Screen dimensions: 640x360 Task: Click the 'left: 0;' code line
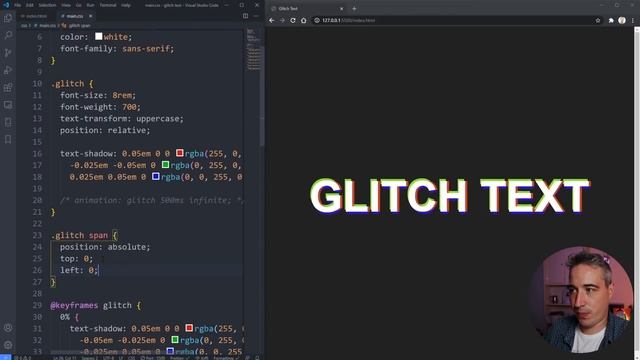point(79,270)
